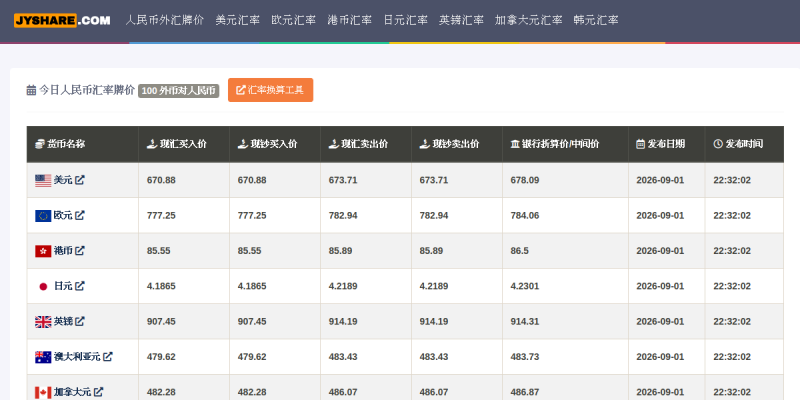Follow the 英镑 currency link
Screen dimensions: 800x400
[63, 321]
